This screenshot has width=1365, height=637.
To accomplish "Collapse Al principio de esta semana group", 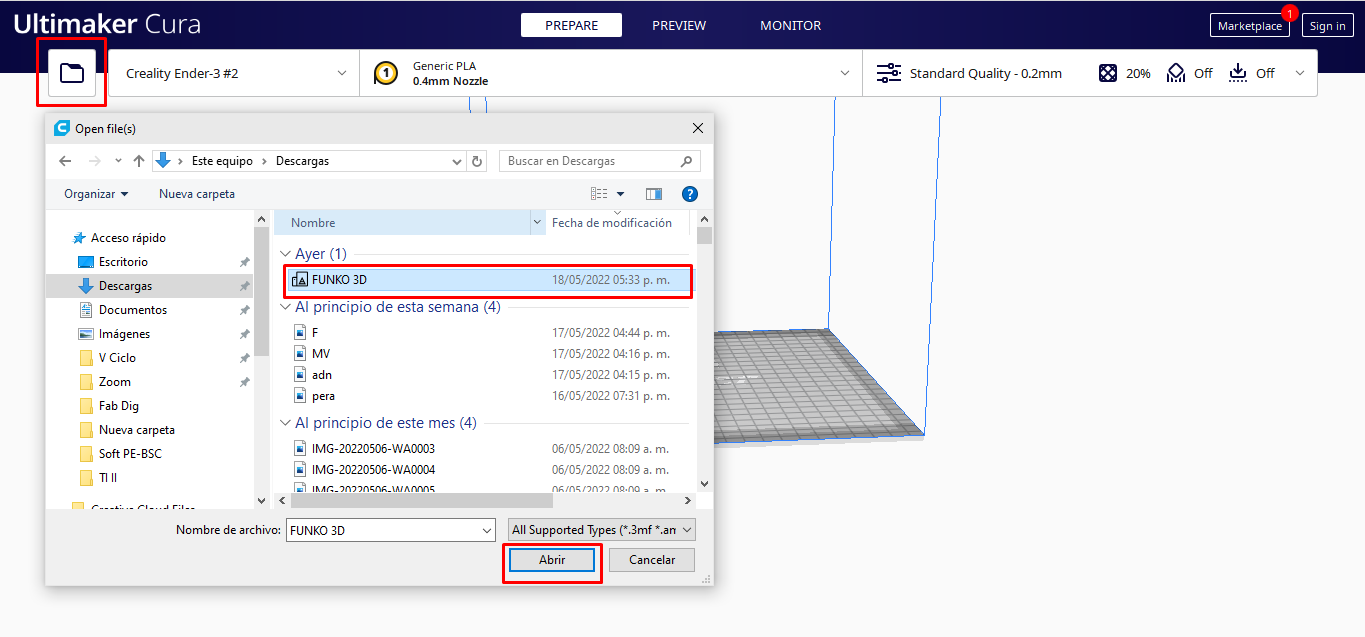I will point(286,307).
